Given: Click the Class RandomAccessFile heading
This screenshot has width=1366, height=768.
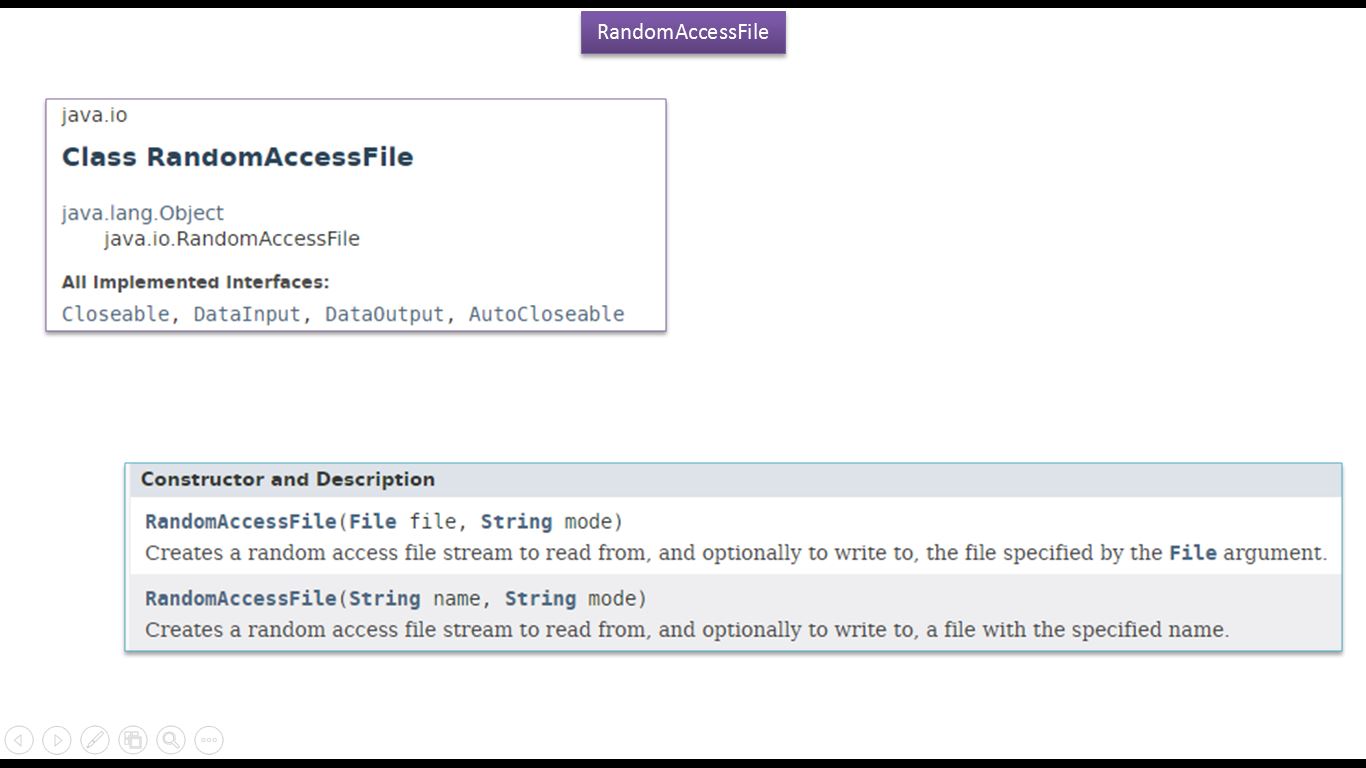Looking at the screenshot, I should pos(237,157).
